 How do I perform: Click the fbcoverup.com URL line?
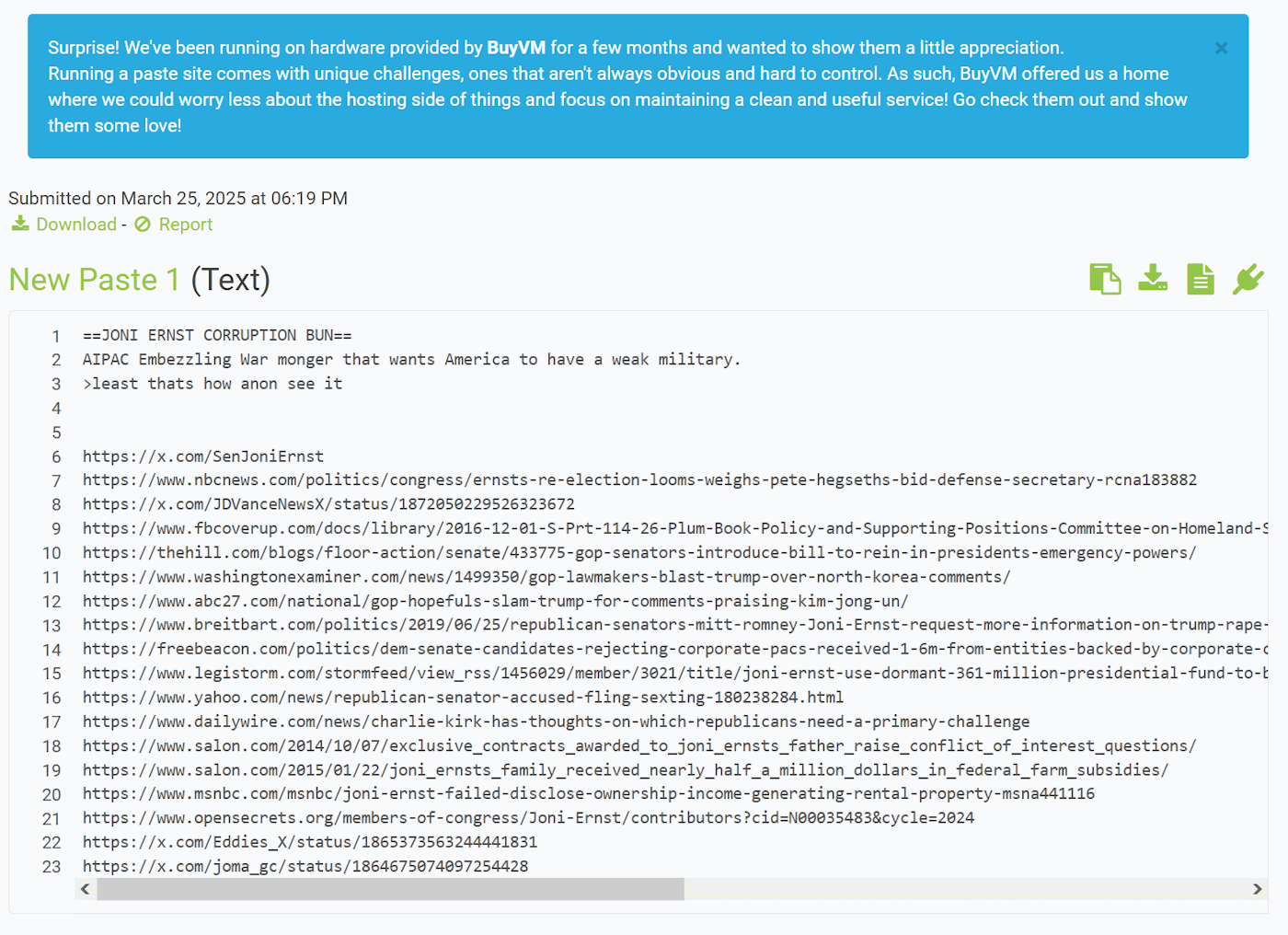pyautogui.click(x=675, y=528)
